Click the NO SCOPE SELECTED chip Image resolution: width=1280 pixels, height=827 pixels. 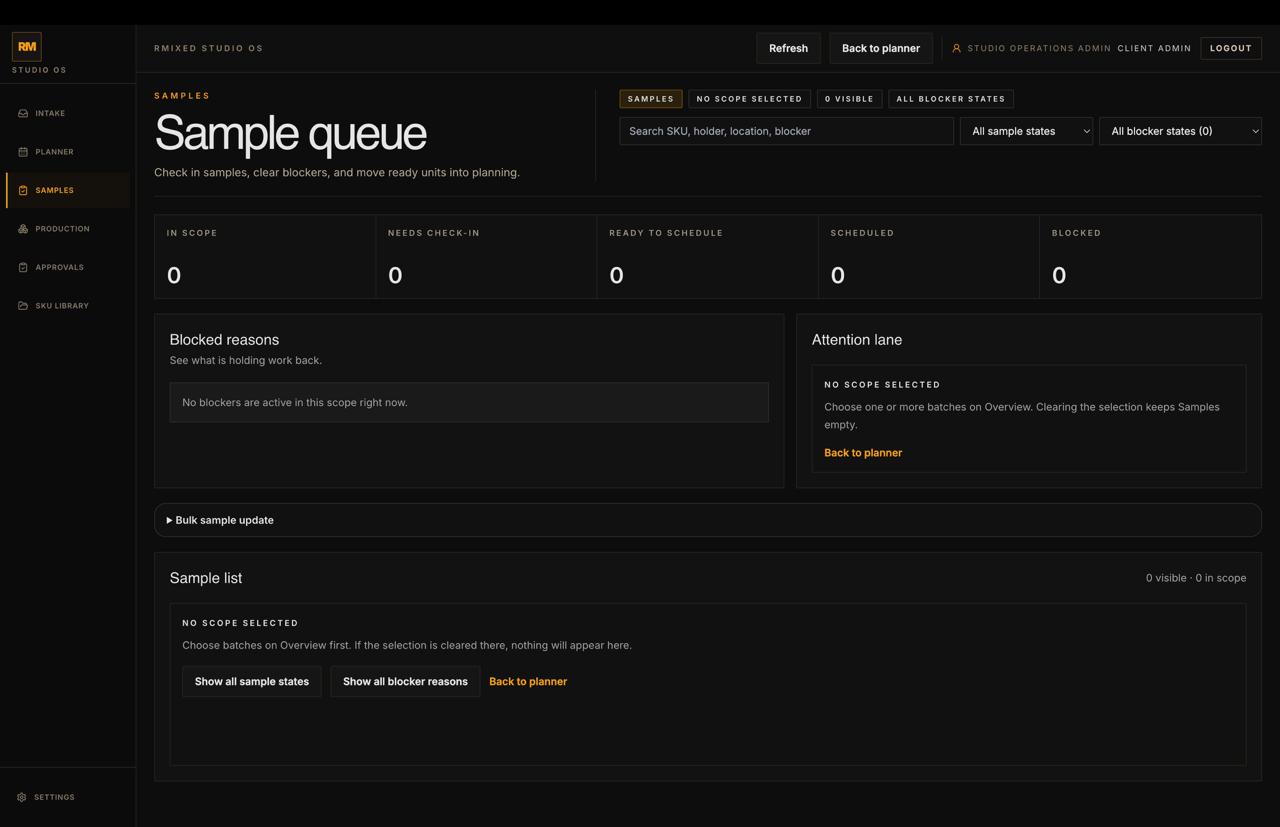(x=749, y=98)
